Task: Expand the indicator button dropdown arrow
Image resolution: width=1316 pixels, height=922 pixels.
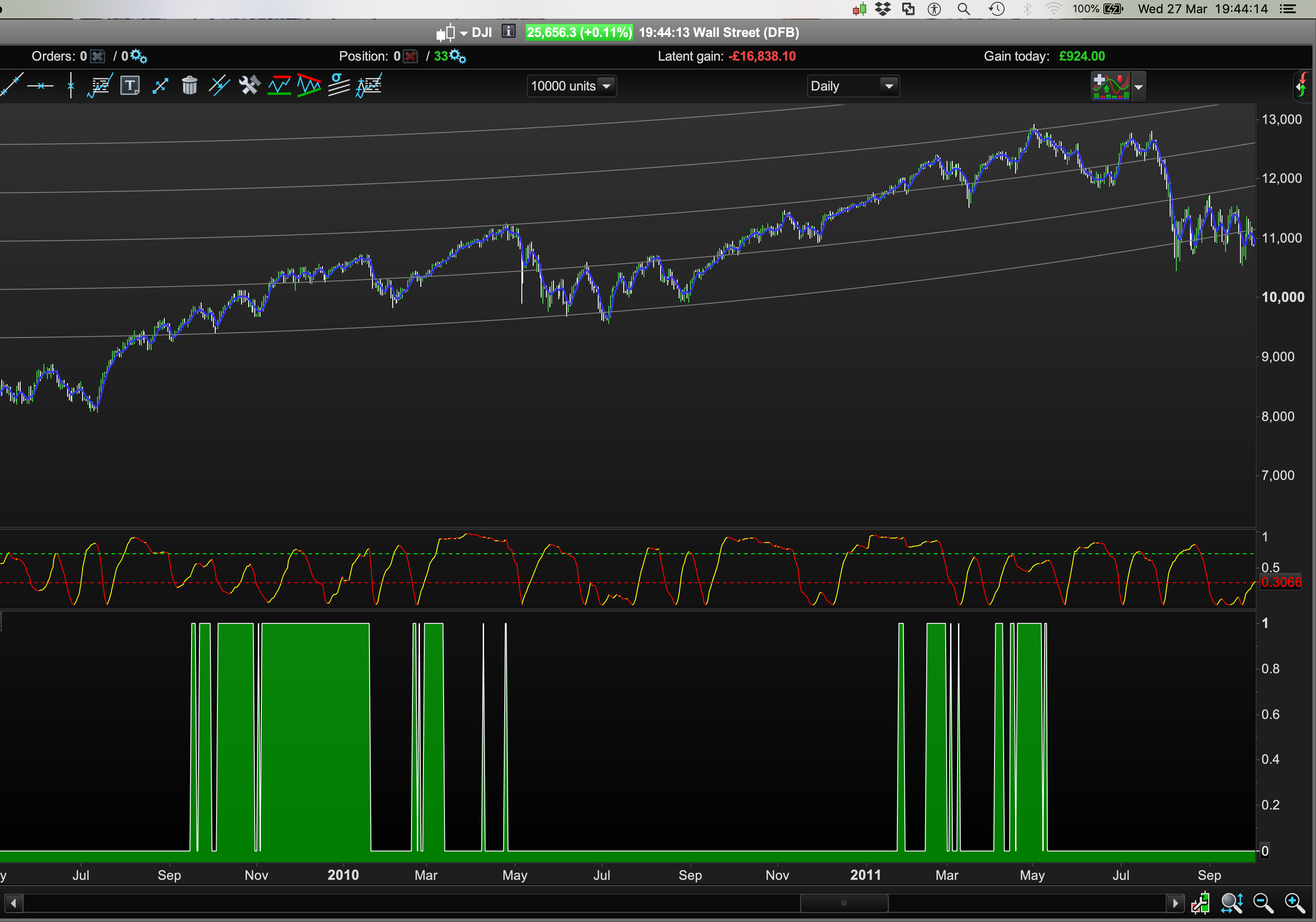Action: pos(1139,87)
